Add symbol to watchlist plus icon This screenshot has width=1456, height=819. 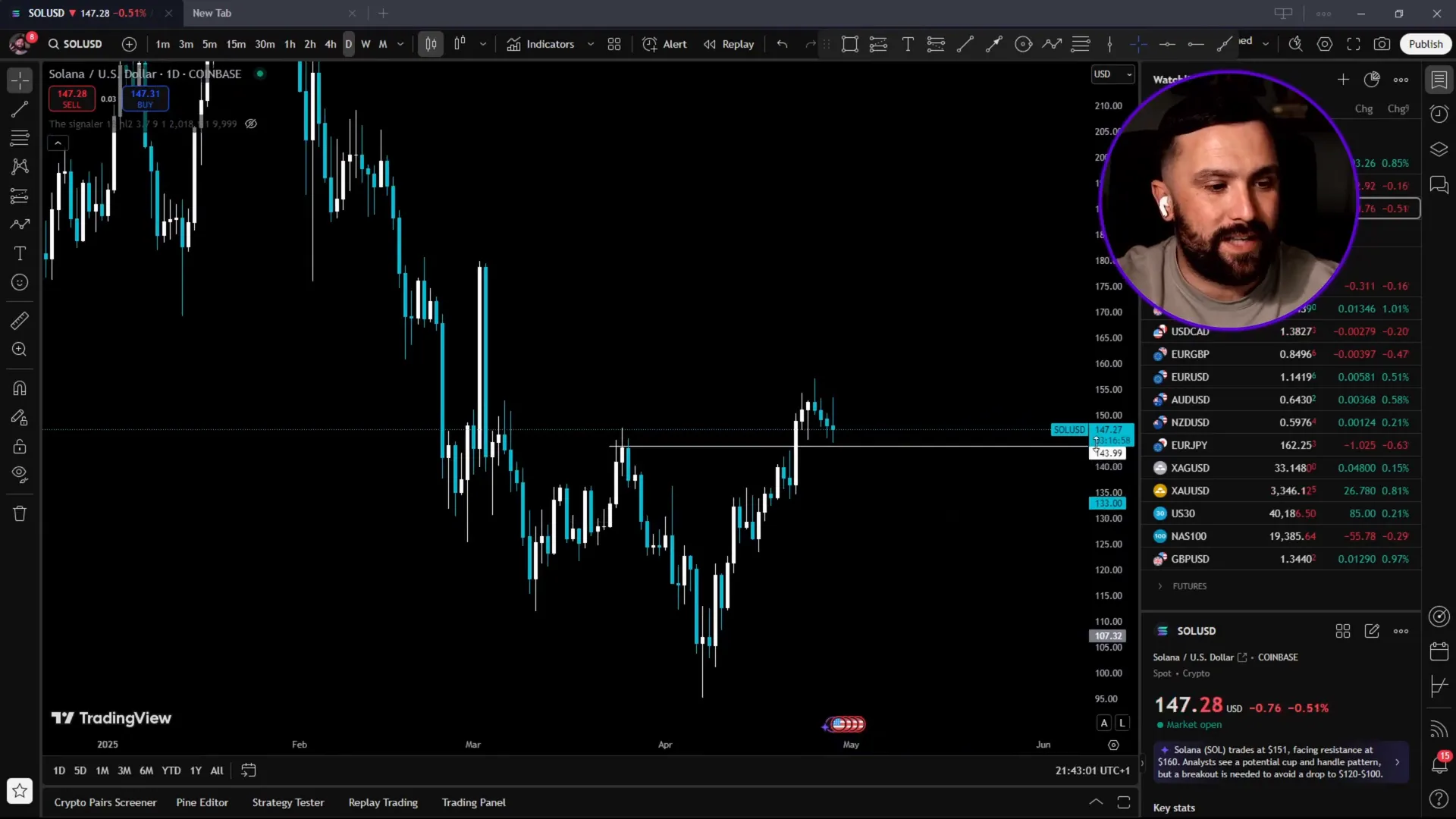point(1343,80)
